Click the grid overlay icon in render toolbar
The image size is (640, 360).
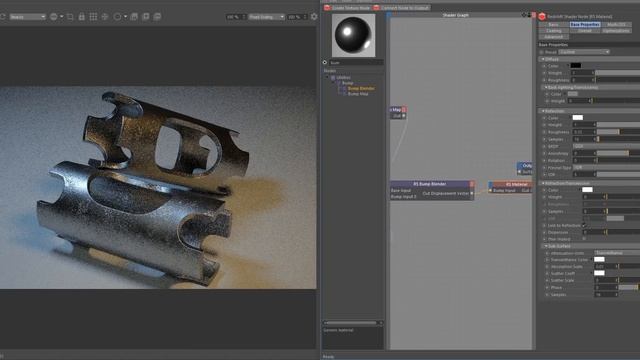(x=93, y=17)
